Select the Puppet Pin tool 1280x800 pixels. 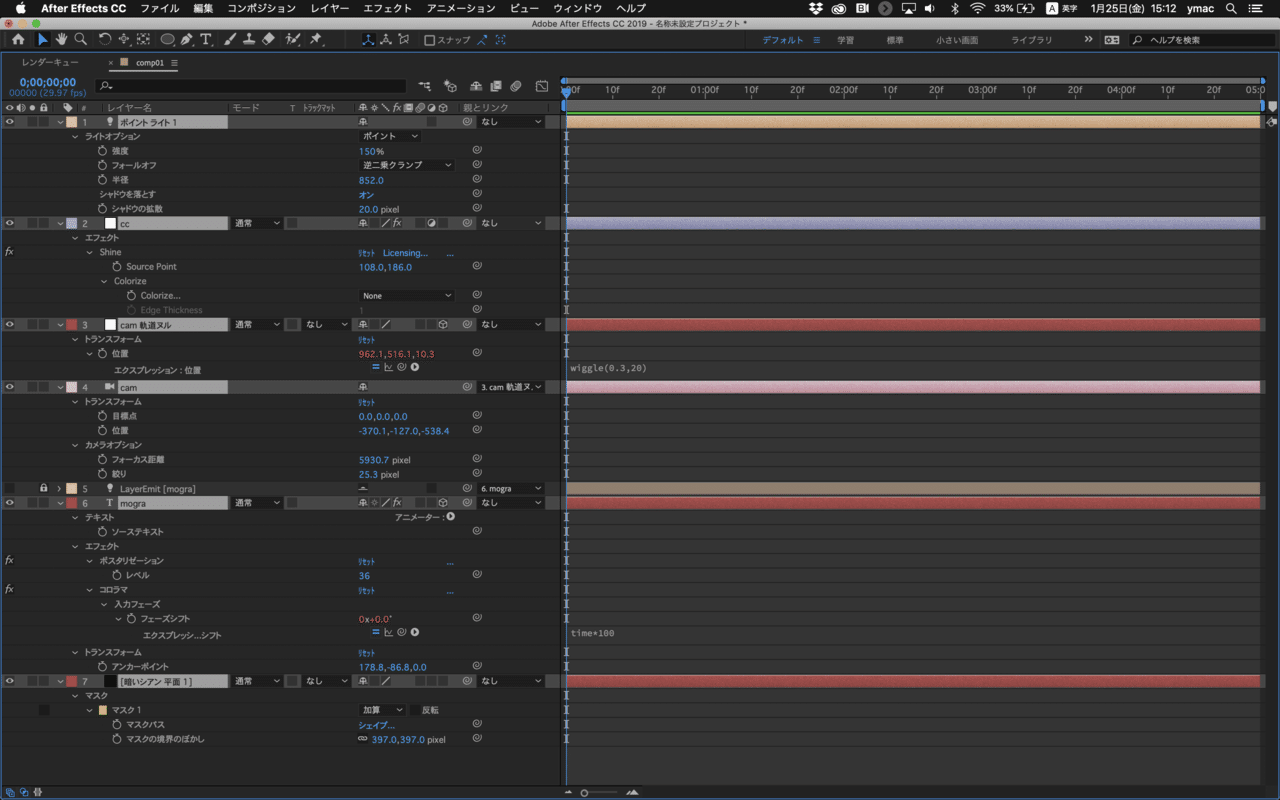[316, 40]
